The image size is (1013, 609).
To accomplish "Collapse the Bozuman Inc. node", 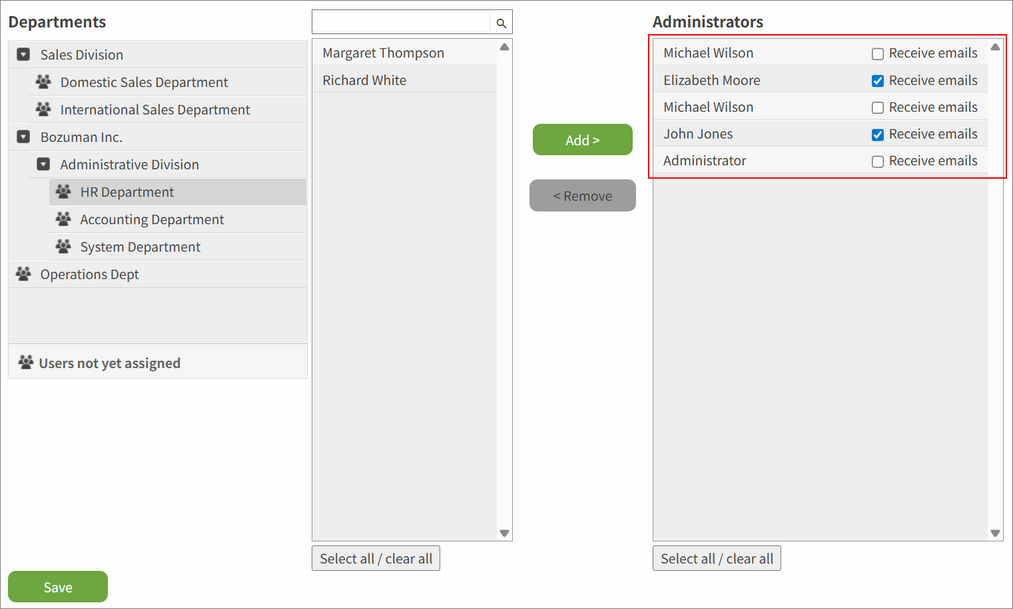I will [x=22, y=137].
